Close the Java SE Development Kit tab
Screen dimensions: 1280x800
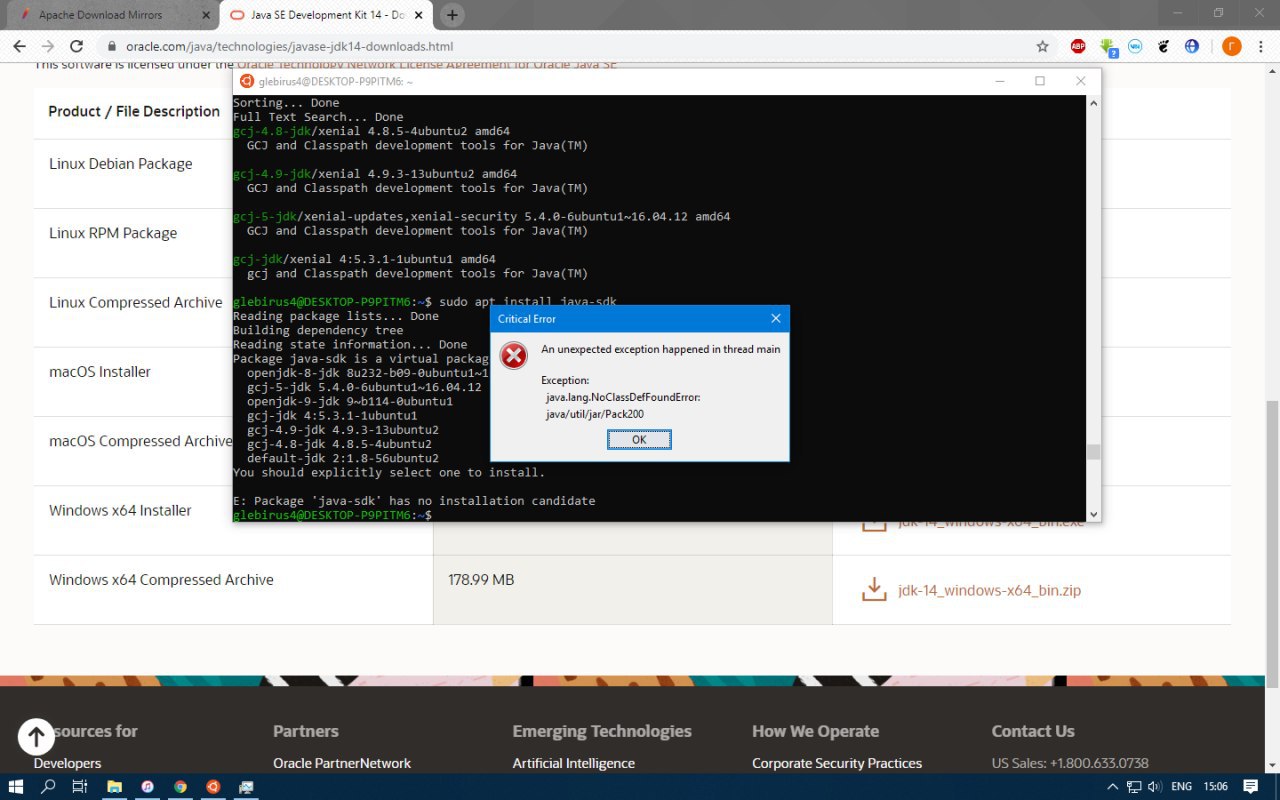coord(419,15)
